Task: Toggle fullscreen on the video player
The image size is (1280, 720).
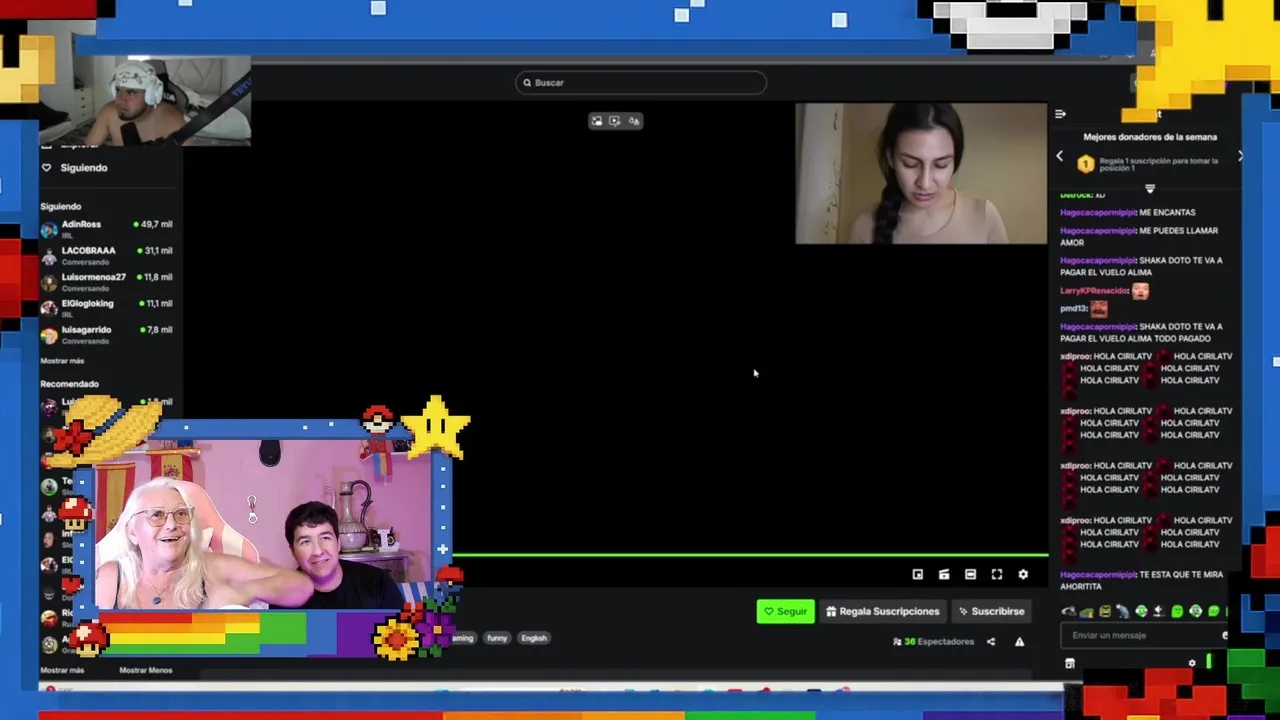Action: click(x=997, y=574)
